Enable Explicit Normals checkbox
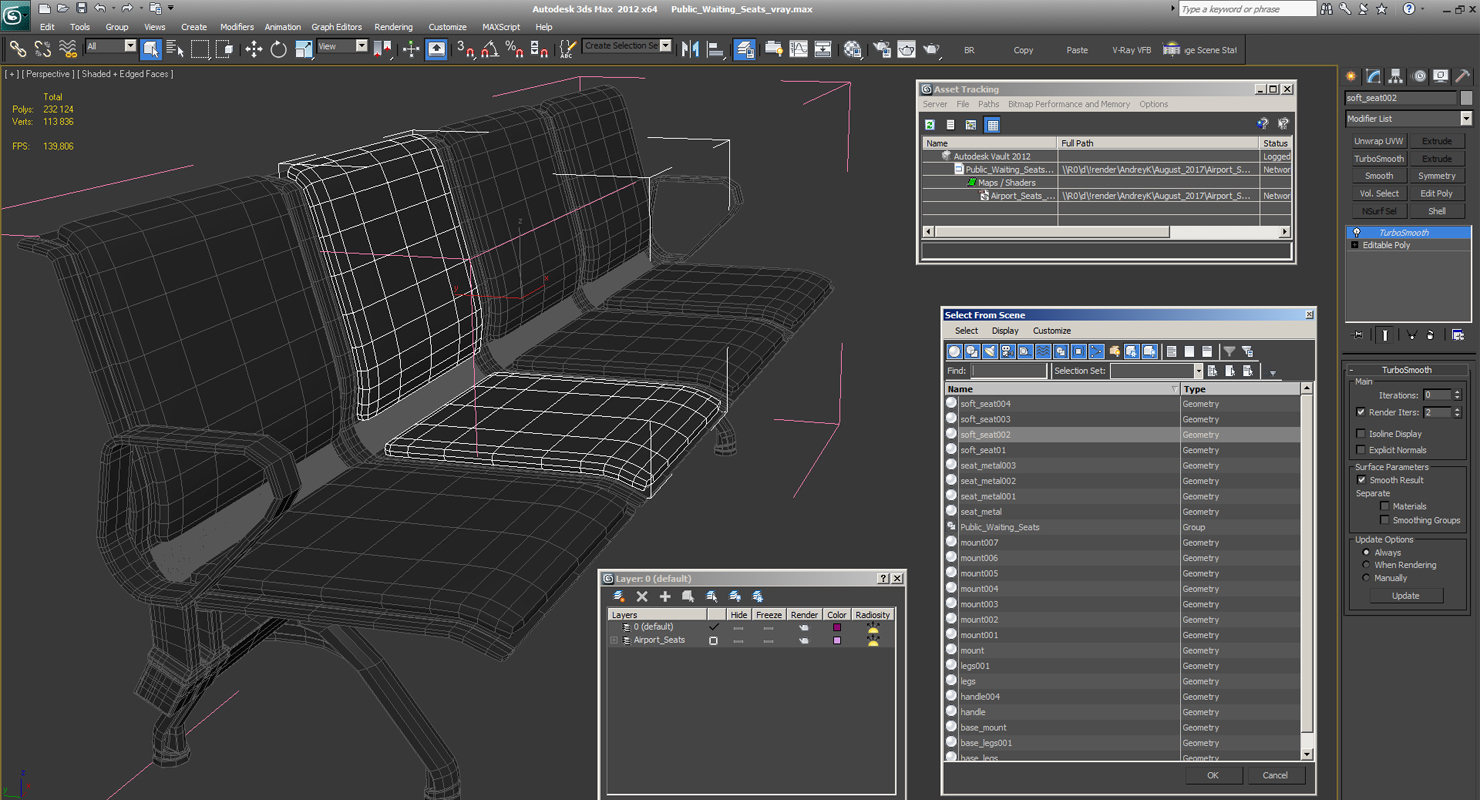This screenshot has height=800, width=1480. [1361, 450]
